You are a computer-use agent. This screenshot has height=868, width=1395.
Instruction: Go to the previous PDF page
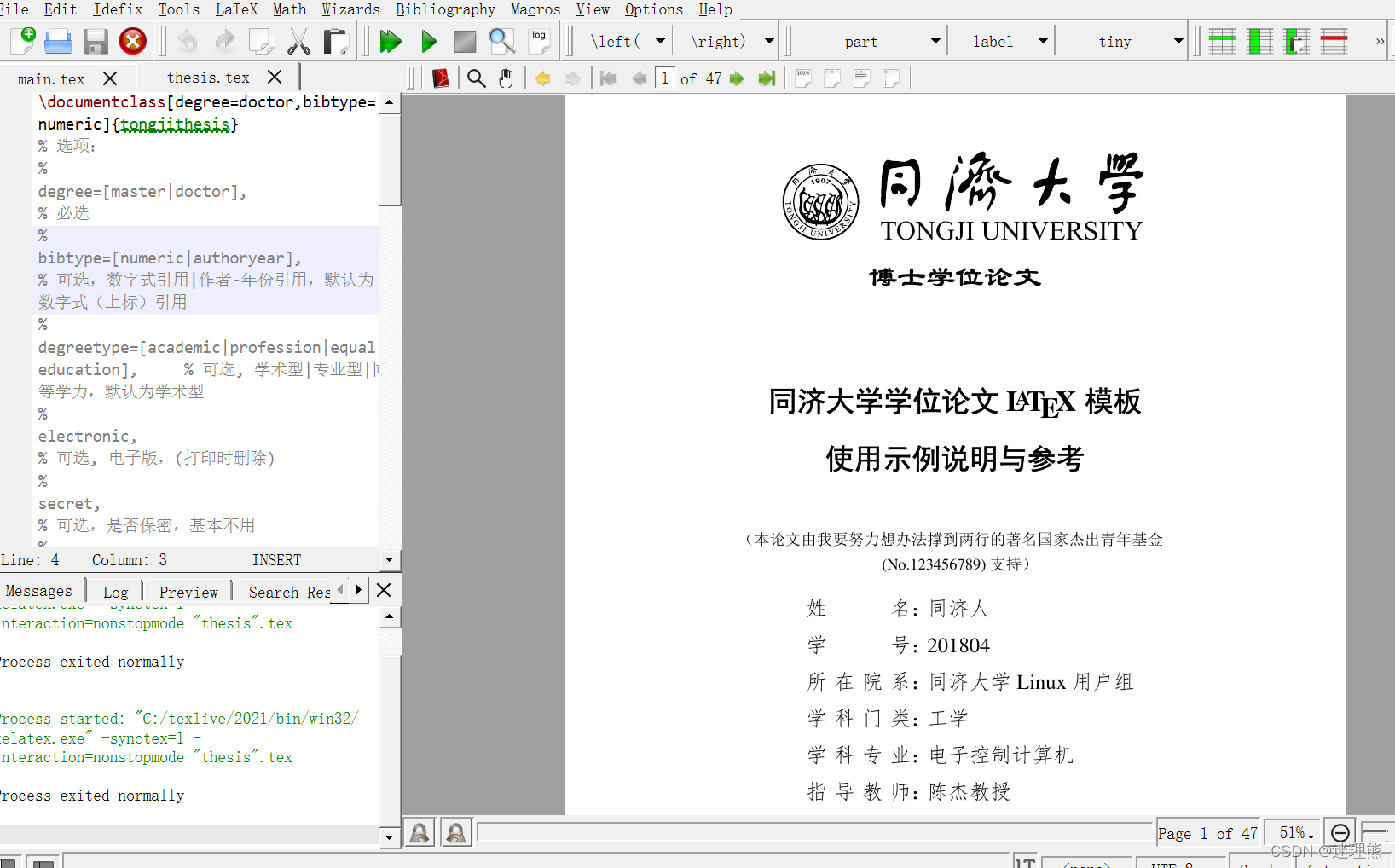click(x=639, y=78)
